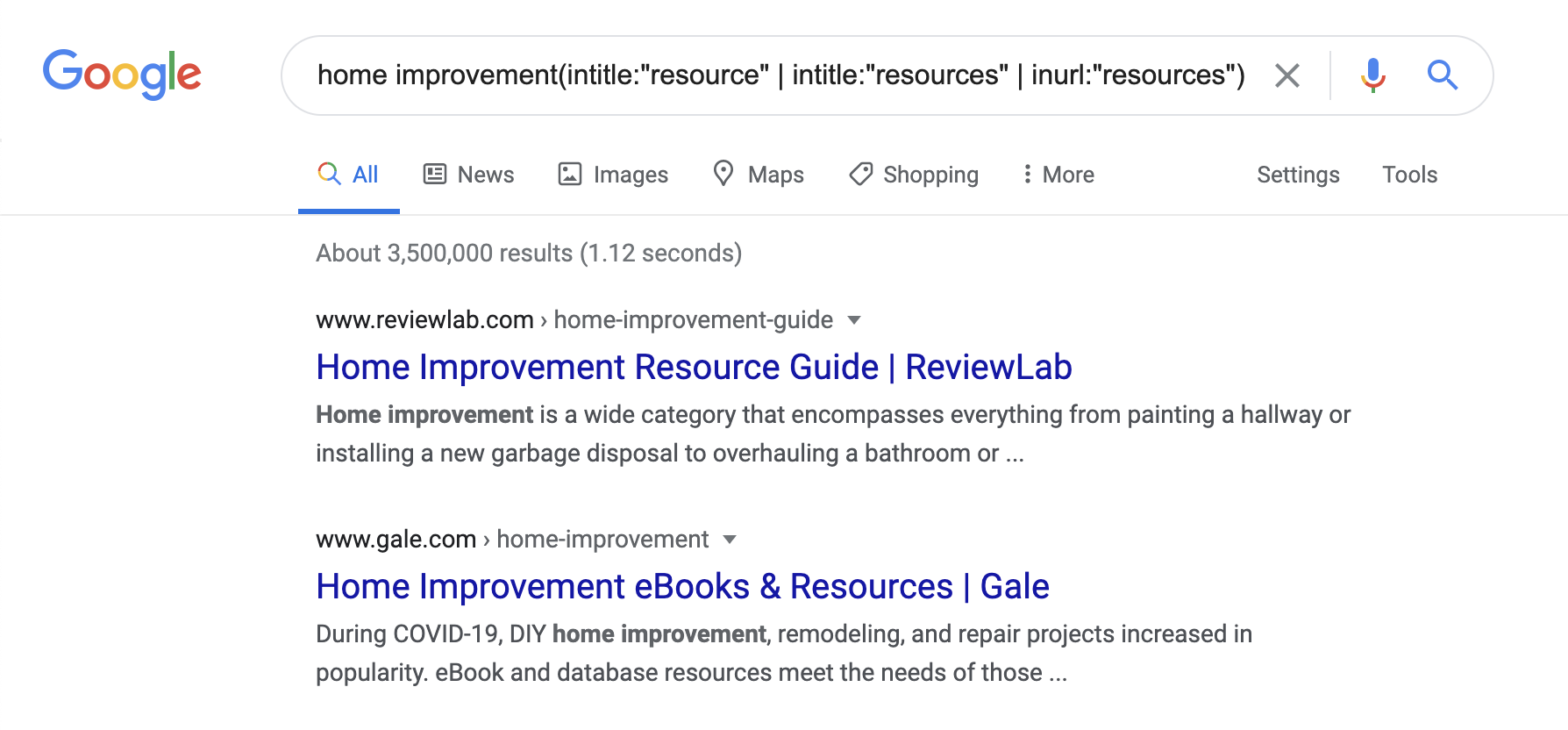This screenshot has width=1568, height=730.
Task: Expand reviewlab.com result dropdown arrow
Action: [854, 320]
